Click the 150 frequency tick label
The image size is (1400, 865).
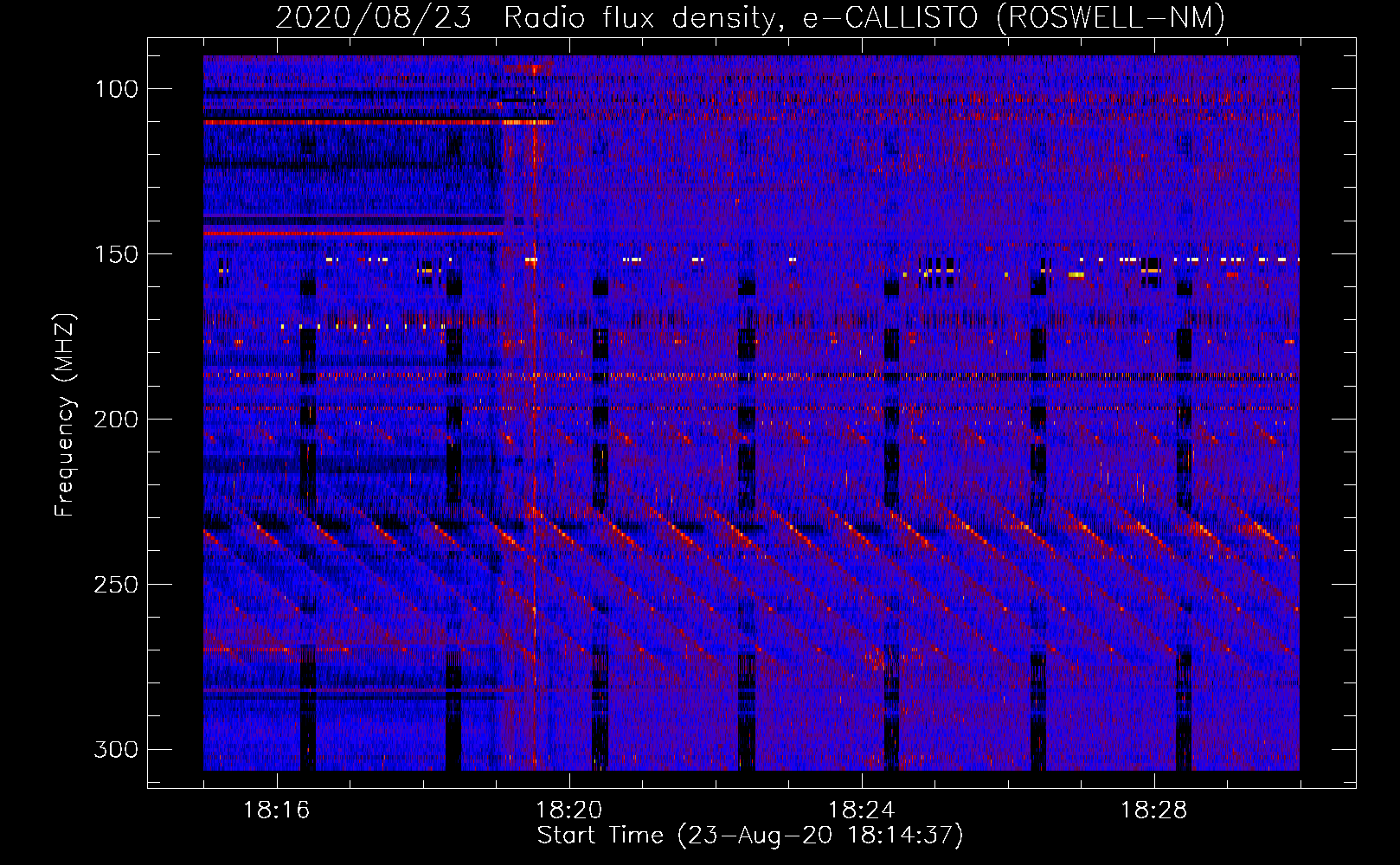(116, 254)
